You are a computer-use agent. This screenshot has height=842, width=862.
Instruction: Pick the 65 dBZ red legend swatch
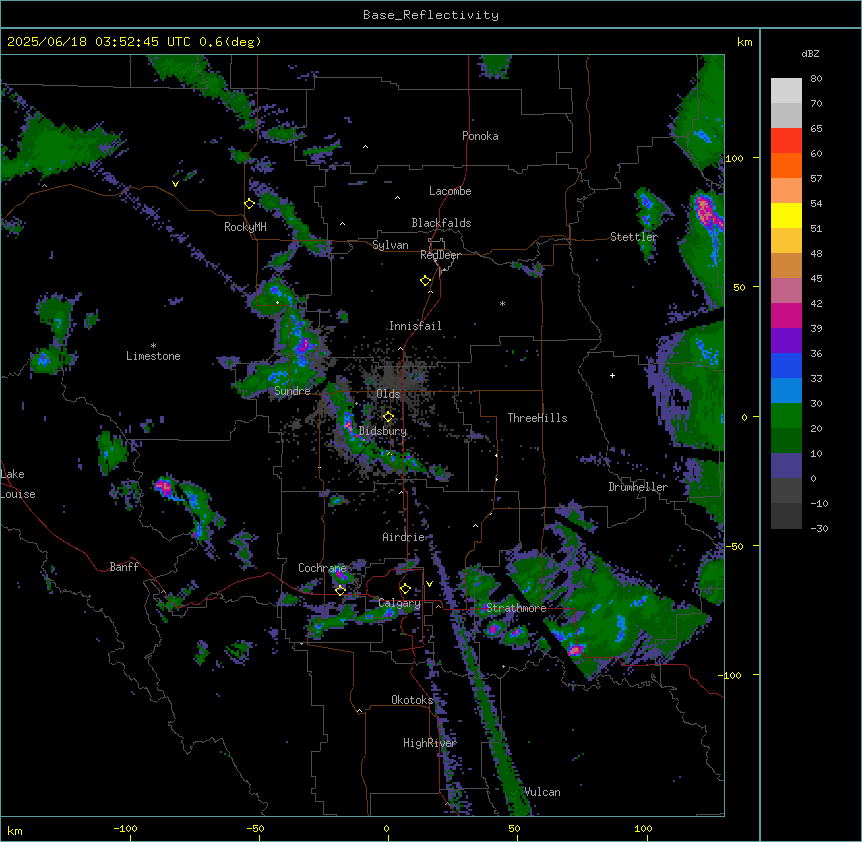[x=786, y=140]
